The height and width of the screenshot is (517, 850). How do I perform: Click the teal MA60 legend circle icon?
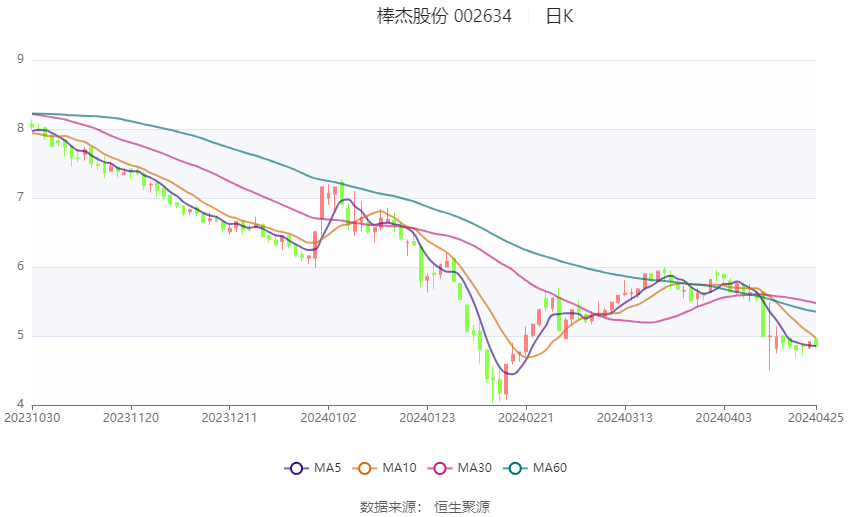click(x=515, y=468)
